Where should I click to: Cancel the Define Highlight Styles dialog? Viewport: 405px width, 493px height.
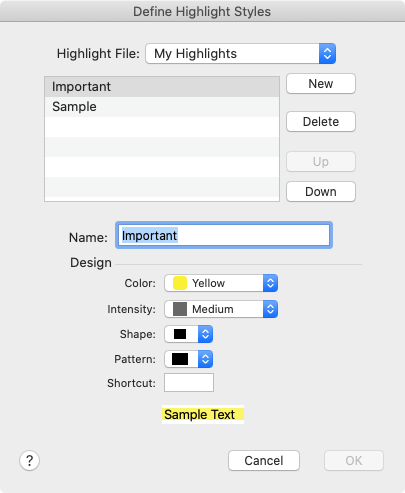click(x=264, y=461)
